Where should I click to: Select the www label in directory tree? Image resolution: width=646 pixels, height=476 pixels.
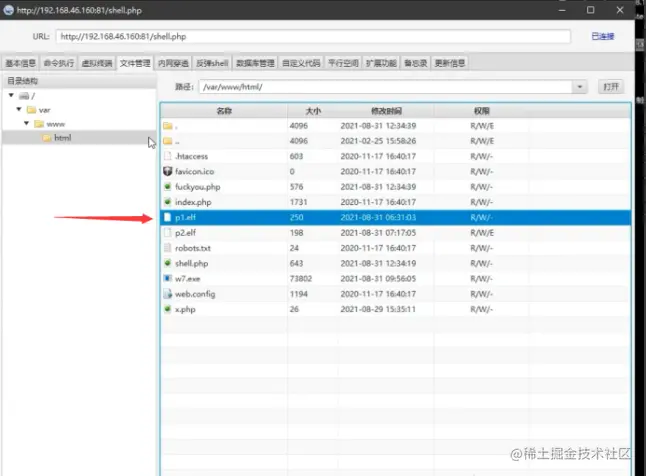(56, 124)
